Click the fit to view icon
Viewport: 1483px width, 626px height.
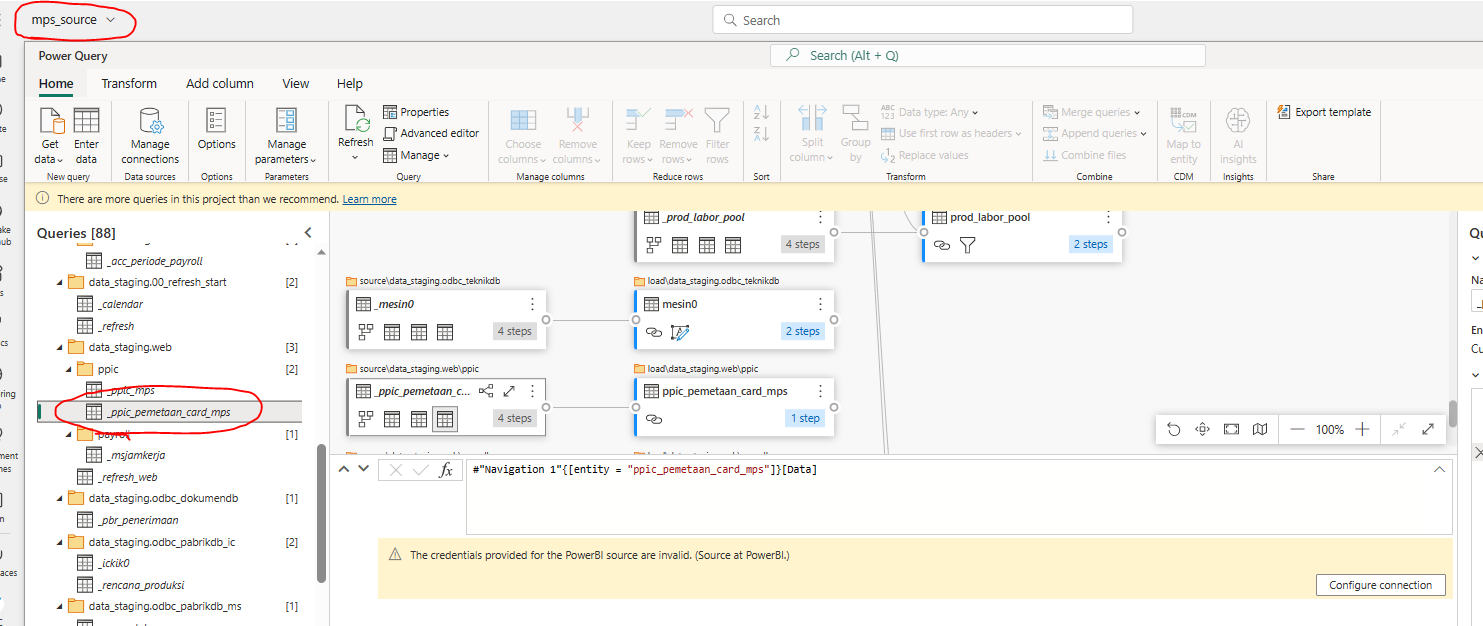click(1231, 429)
